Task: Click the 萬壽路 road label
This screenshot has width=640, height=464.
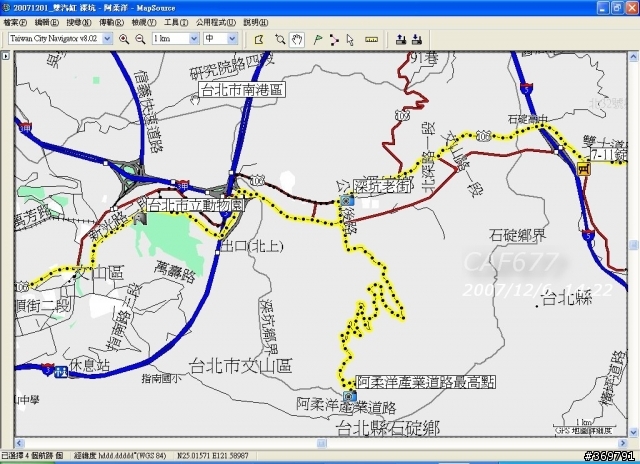Action: coord(175,272)
